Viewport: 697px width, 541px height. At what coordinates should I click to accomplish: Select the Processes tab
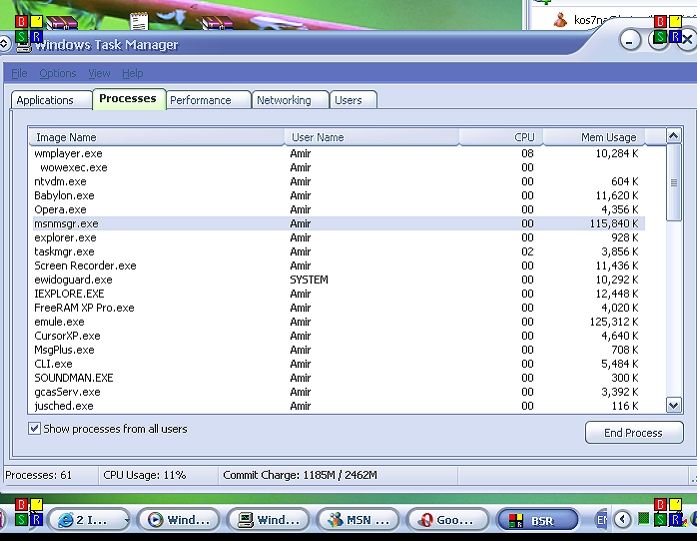pyautogui.click(x=129, y=98)
